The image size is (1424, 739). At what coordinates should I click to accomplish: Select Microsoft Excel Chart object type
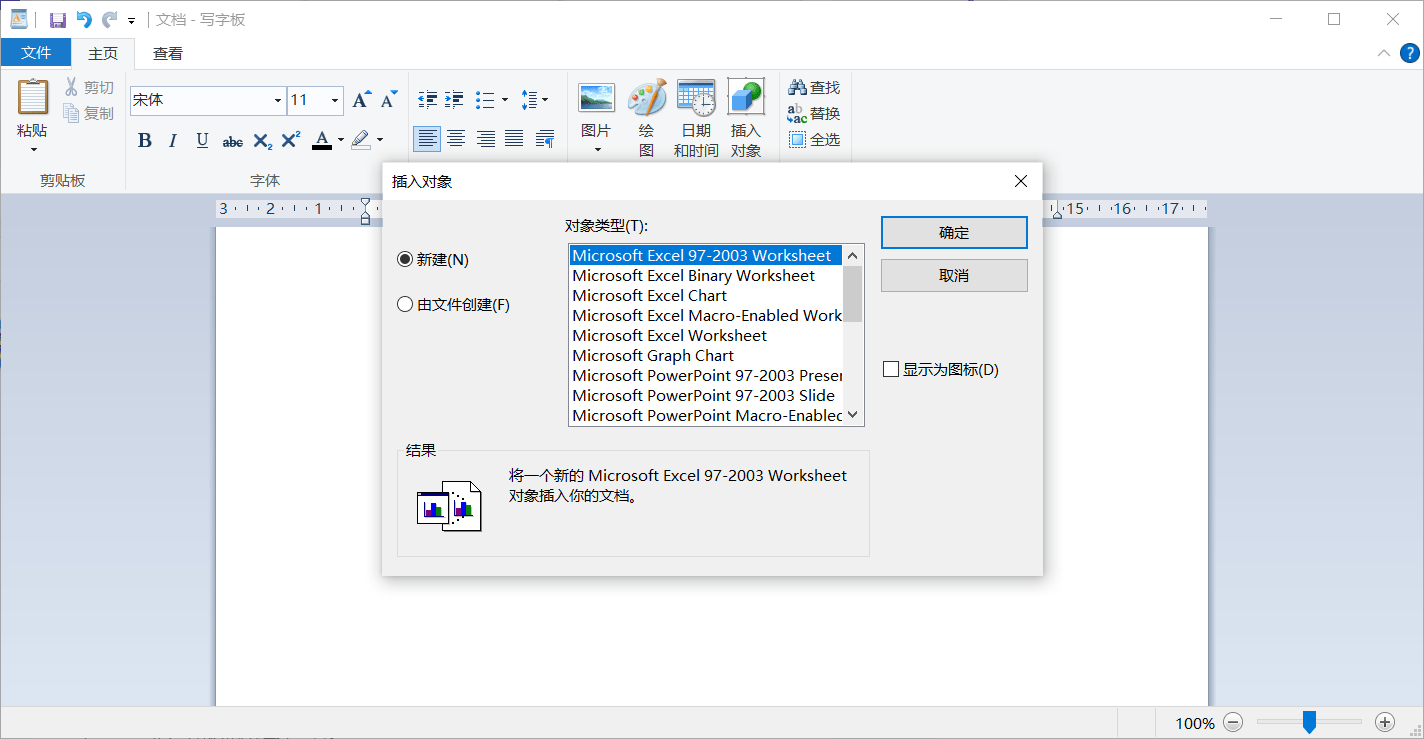pos(706,296)
